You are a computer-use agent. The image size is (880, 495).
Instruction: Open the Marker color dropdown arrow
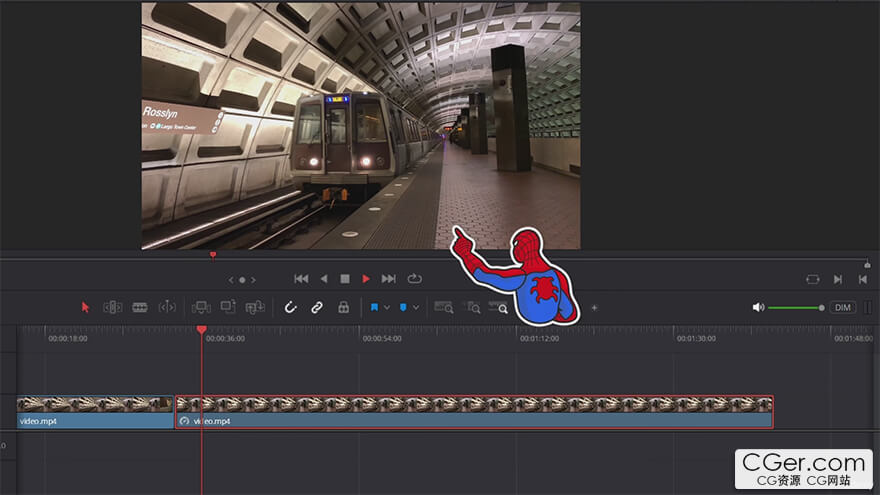pos(416,307)
